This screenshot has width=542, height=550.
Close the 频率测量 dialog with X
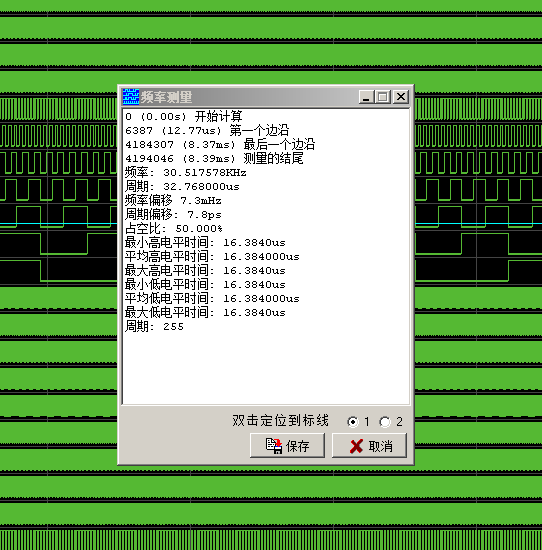pos(401,96)
